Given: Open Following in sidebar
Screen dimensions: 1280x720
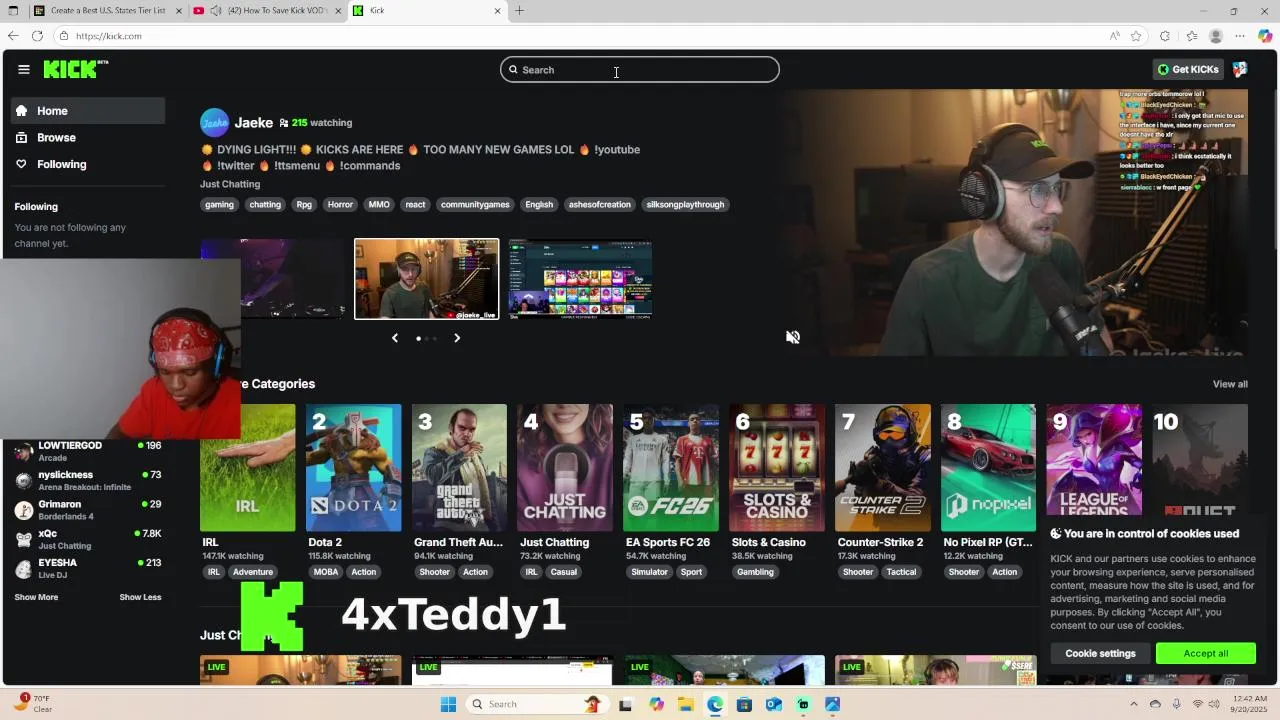Looking at the screenshot, I should click(88, 164).
